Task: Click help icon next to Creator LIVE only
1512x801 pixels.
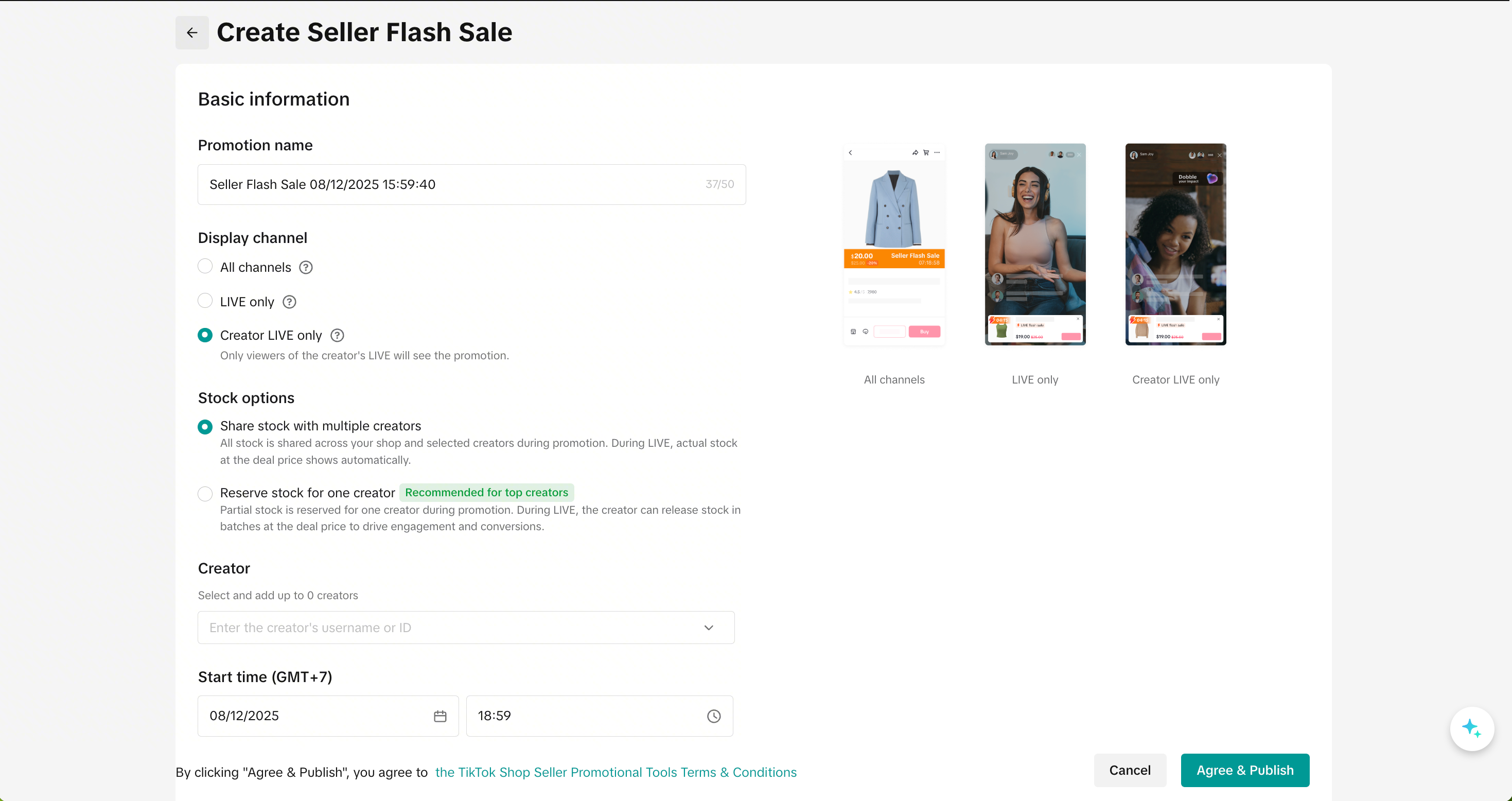Action: point(337,335)
